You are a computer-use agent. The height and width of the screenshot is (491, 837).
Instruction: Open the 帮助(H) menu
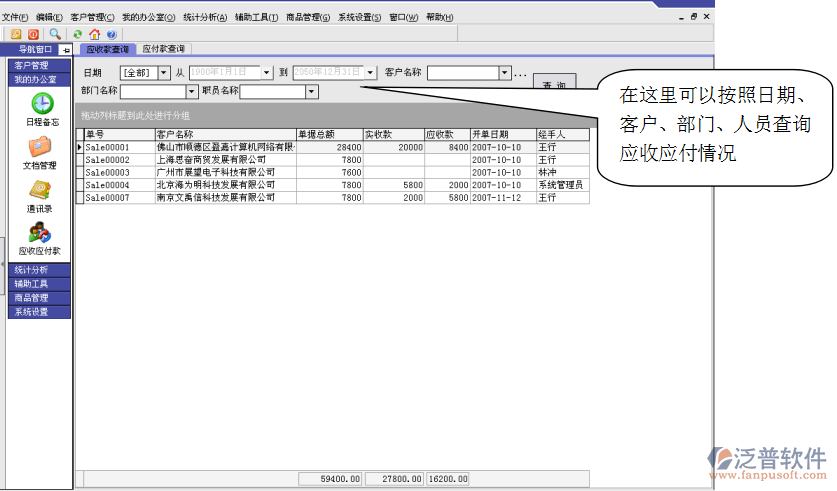click(439, 17)
